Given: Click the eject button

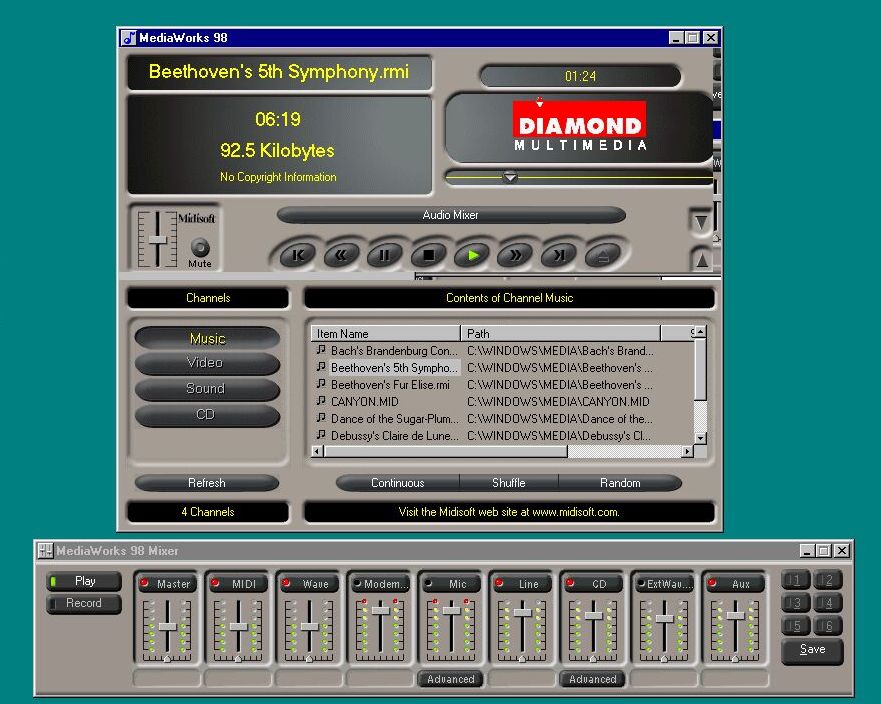Looking at the screenshot, I should 602,256.
